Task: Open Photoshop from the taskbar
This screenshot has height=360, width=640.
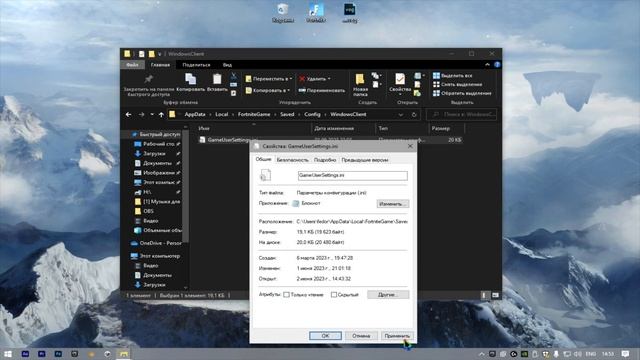Action: point(58,354)
